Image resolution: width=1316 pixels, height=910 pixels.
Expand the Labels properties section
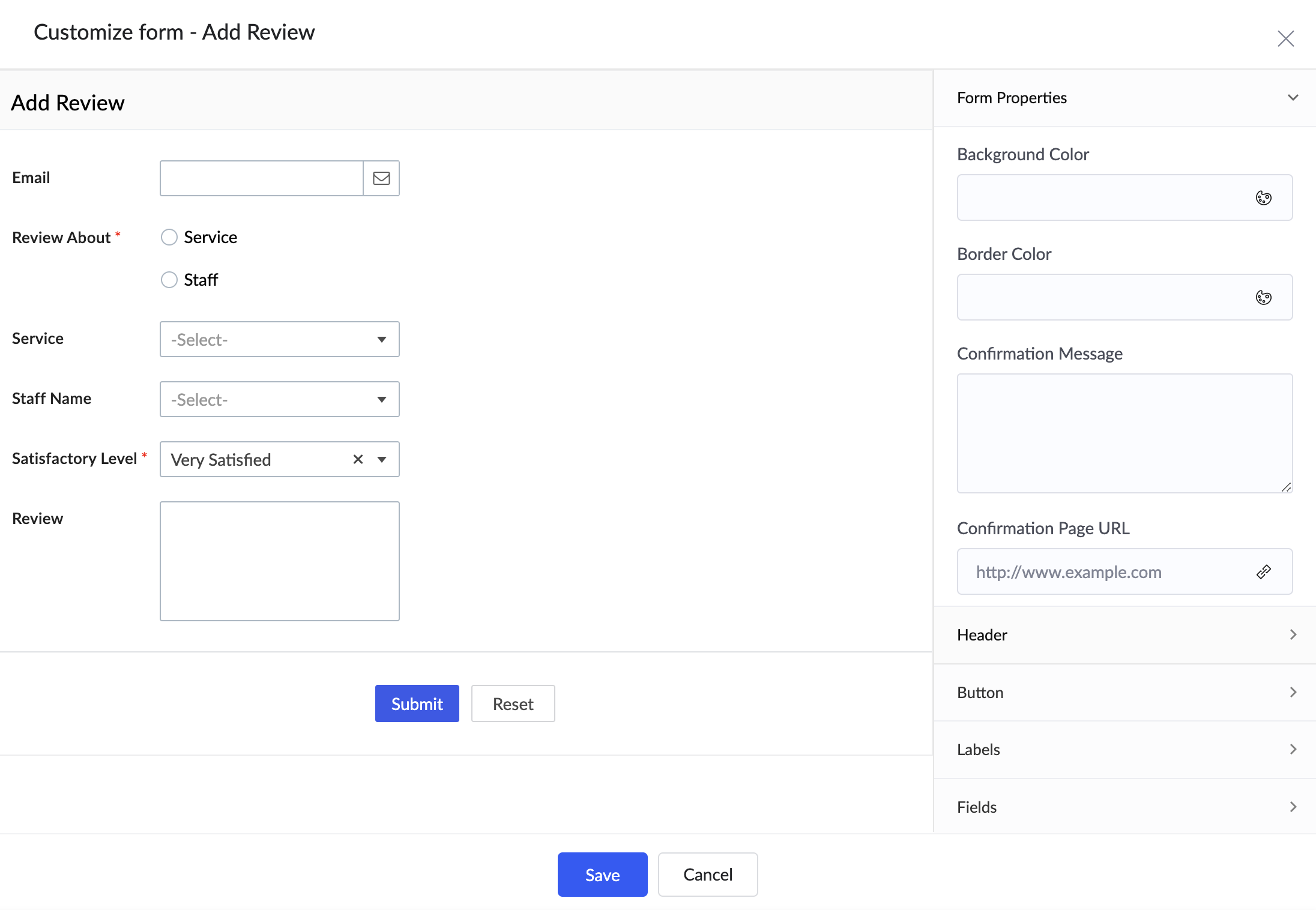(x=1124, y=750)
